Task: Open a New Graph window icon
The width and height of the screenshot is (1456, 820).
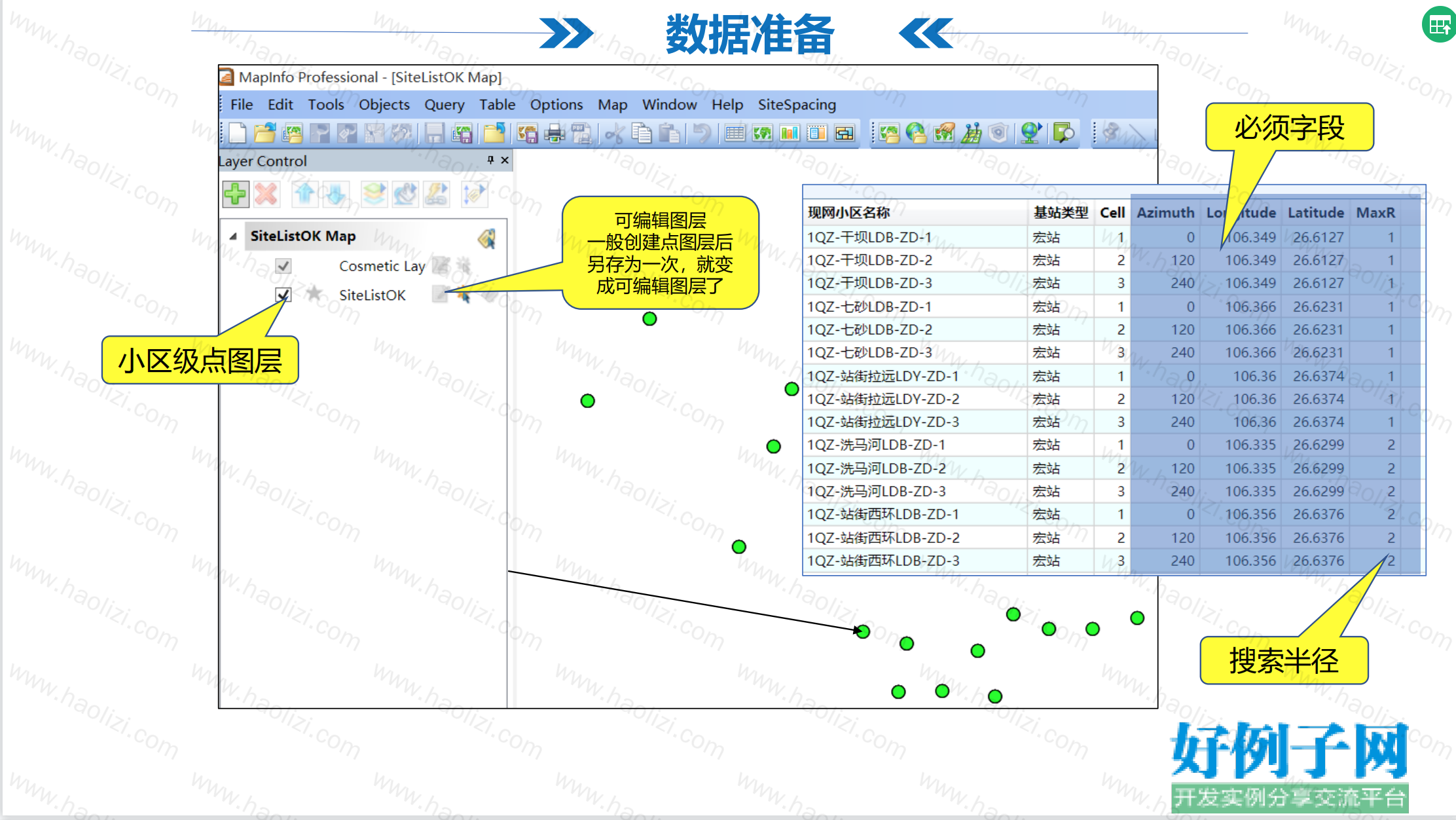Action: (790, 134)
